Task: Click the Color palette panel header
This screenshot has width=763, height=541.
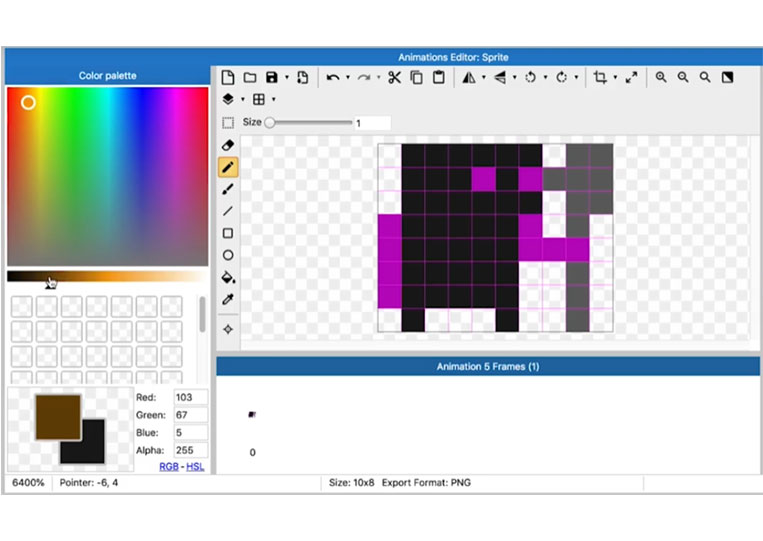Action: (x=108, y=75)
